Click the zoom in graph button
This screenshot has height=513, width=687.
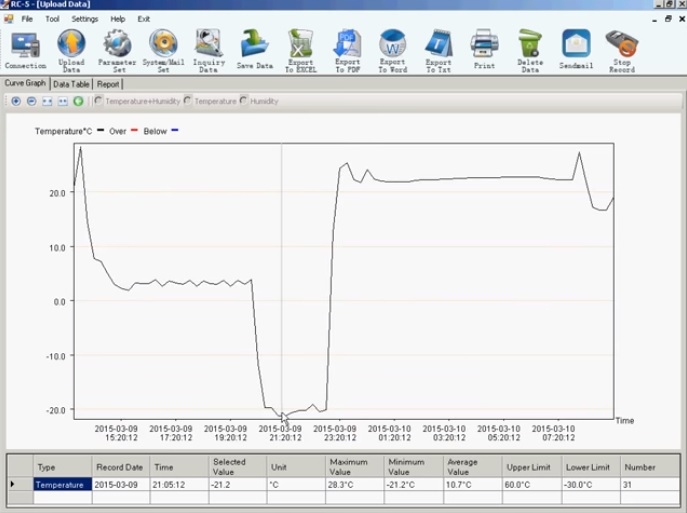(16, 101)
